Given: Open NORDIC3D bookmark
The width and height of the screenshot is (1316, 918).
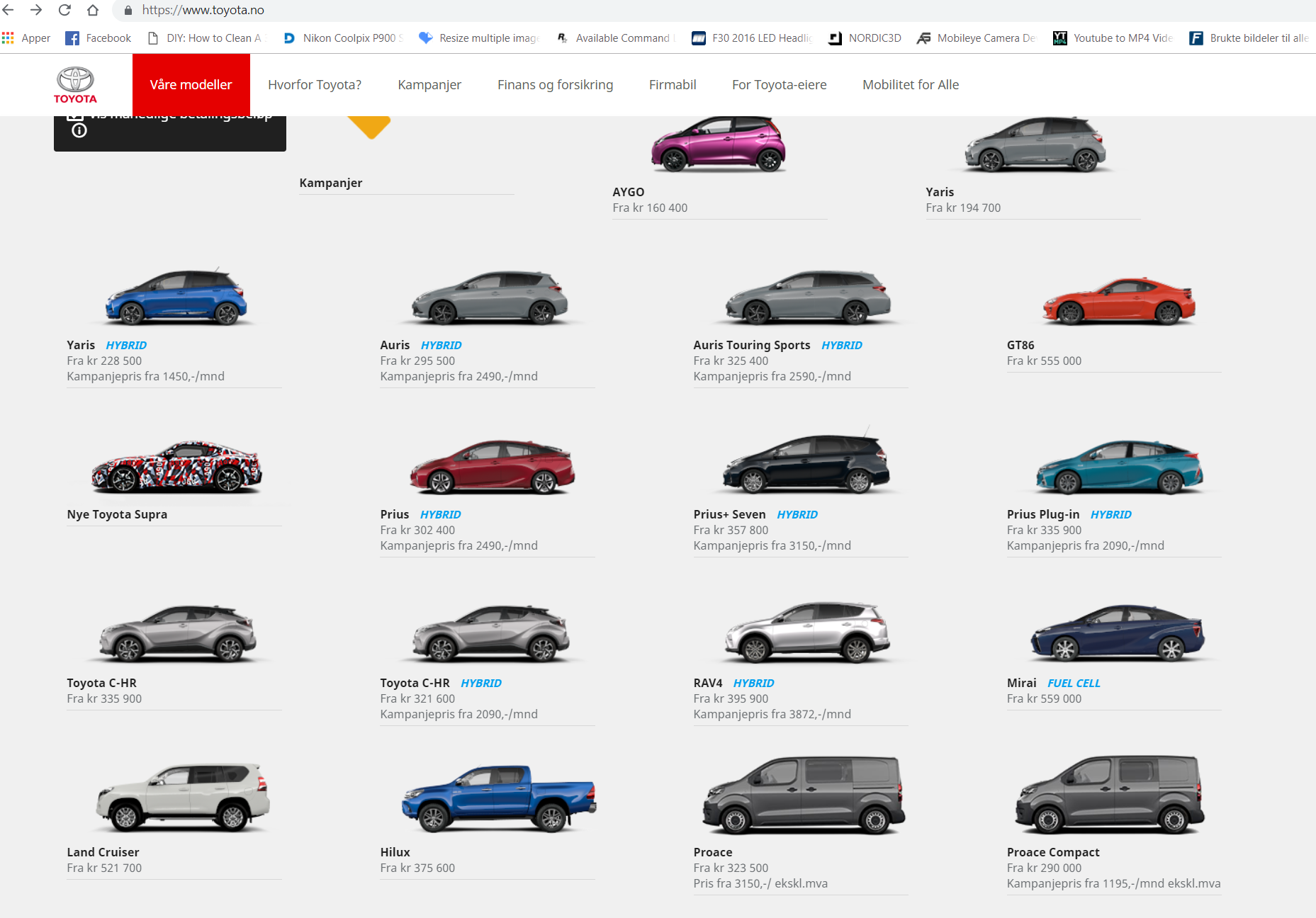Looking at the screenshot, I should coord(865,38).
